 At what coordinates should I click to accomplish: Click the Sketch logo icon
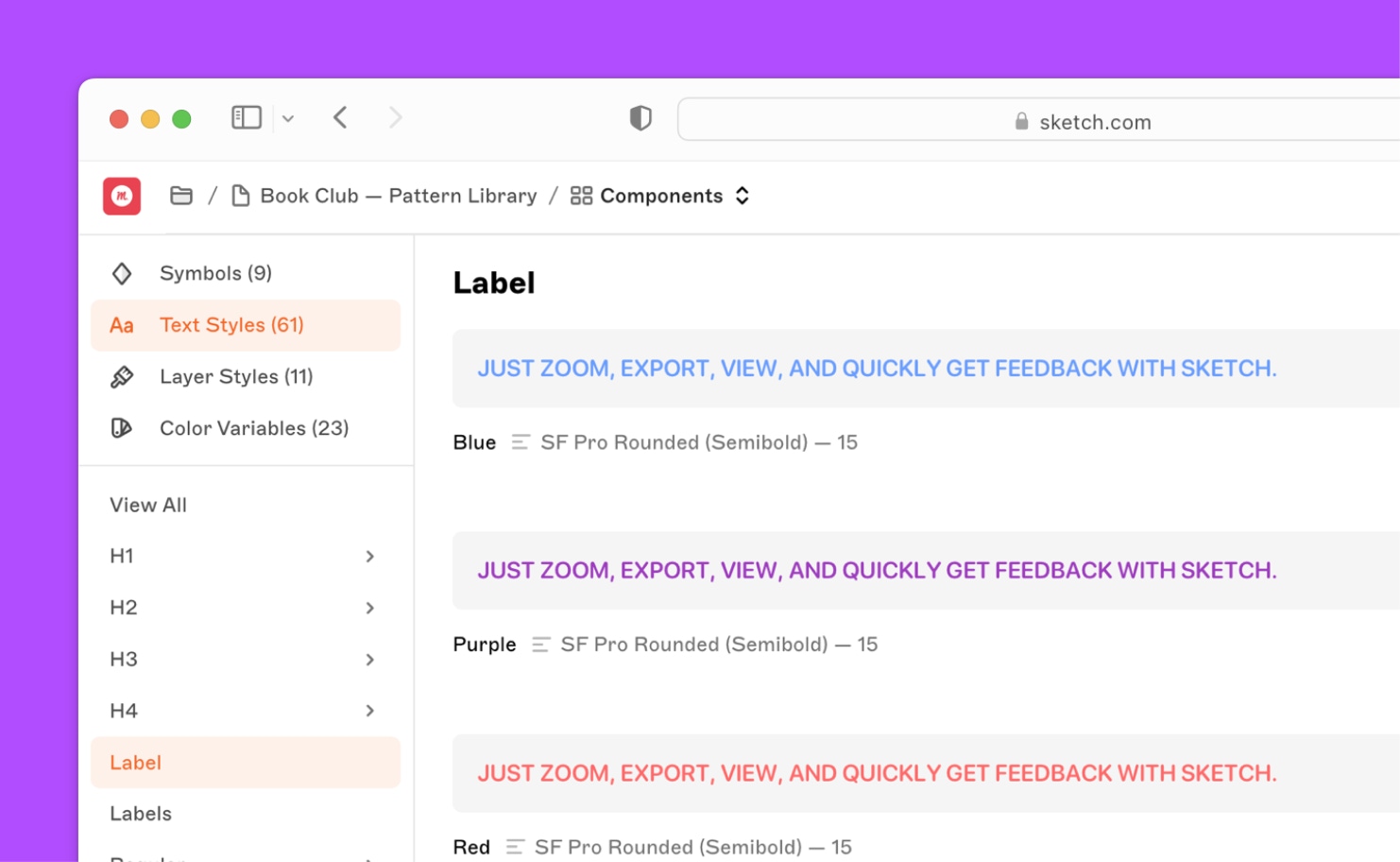[x=122, y=196]
